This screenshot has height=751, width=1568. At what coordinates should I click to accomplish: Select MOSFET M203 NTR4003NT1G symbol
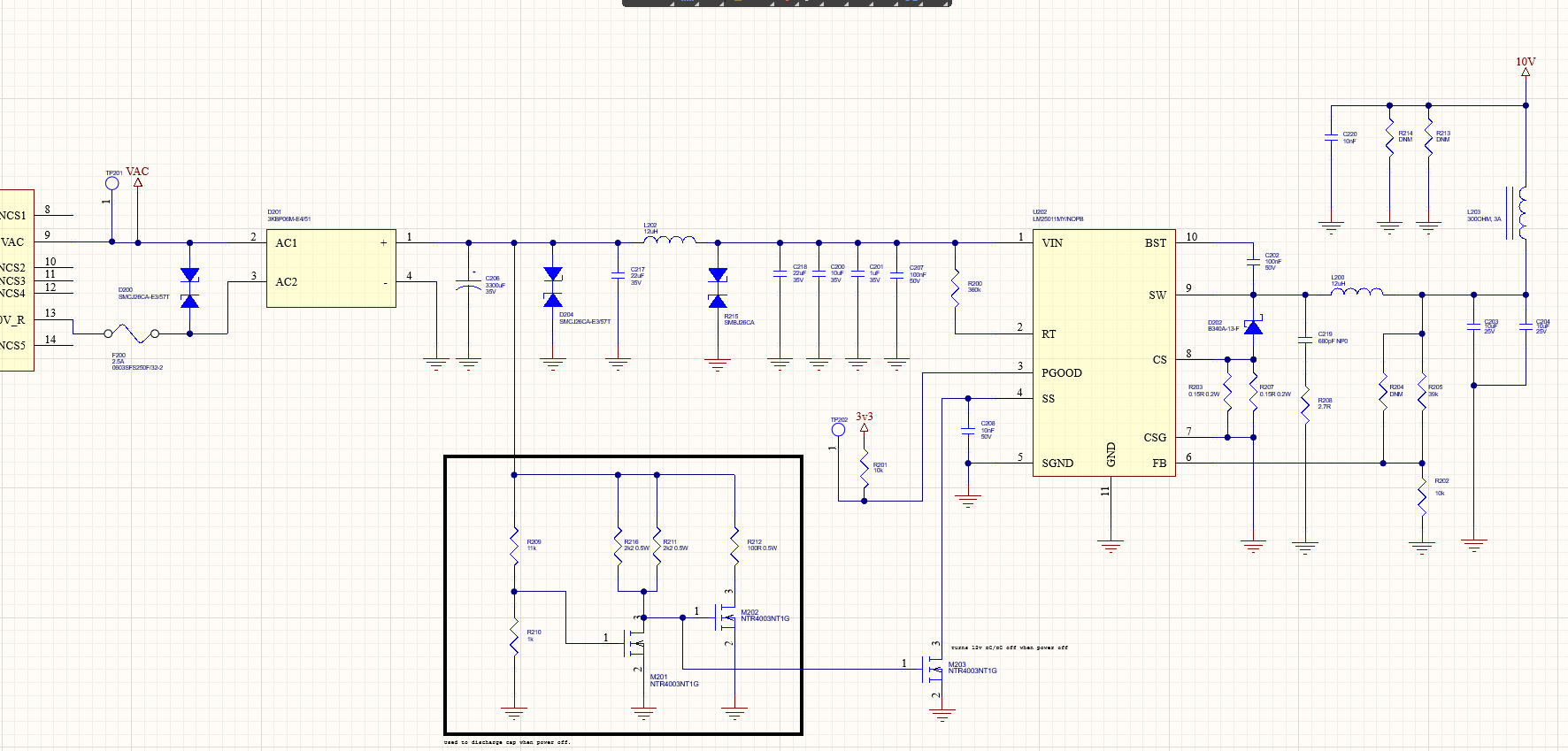coord(934,670)
